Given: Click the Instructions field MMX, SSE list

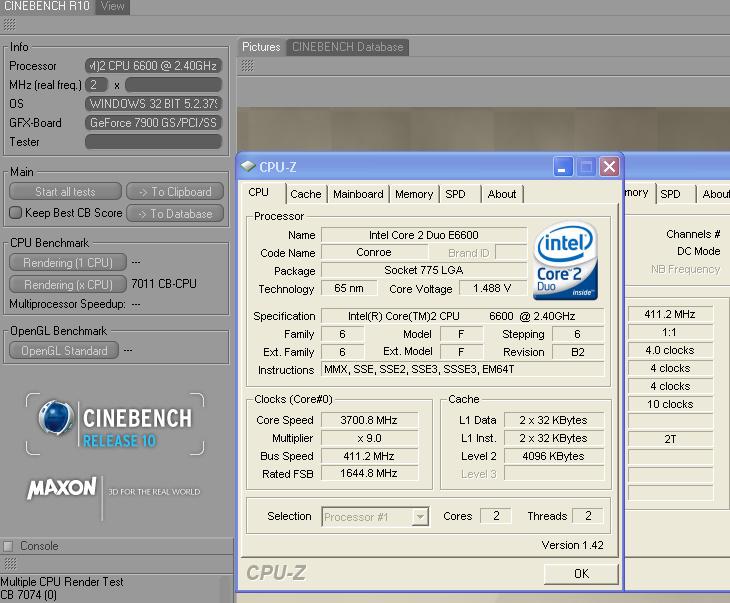Looking at the screenshot, I should [x=462, y=369].
